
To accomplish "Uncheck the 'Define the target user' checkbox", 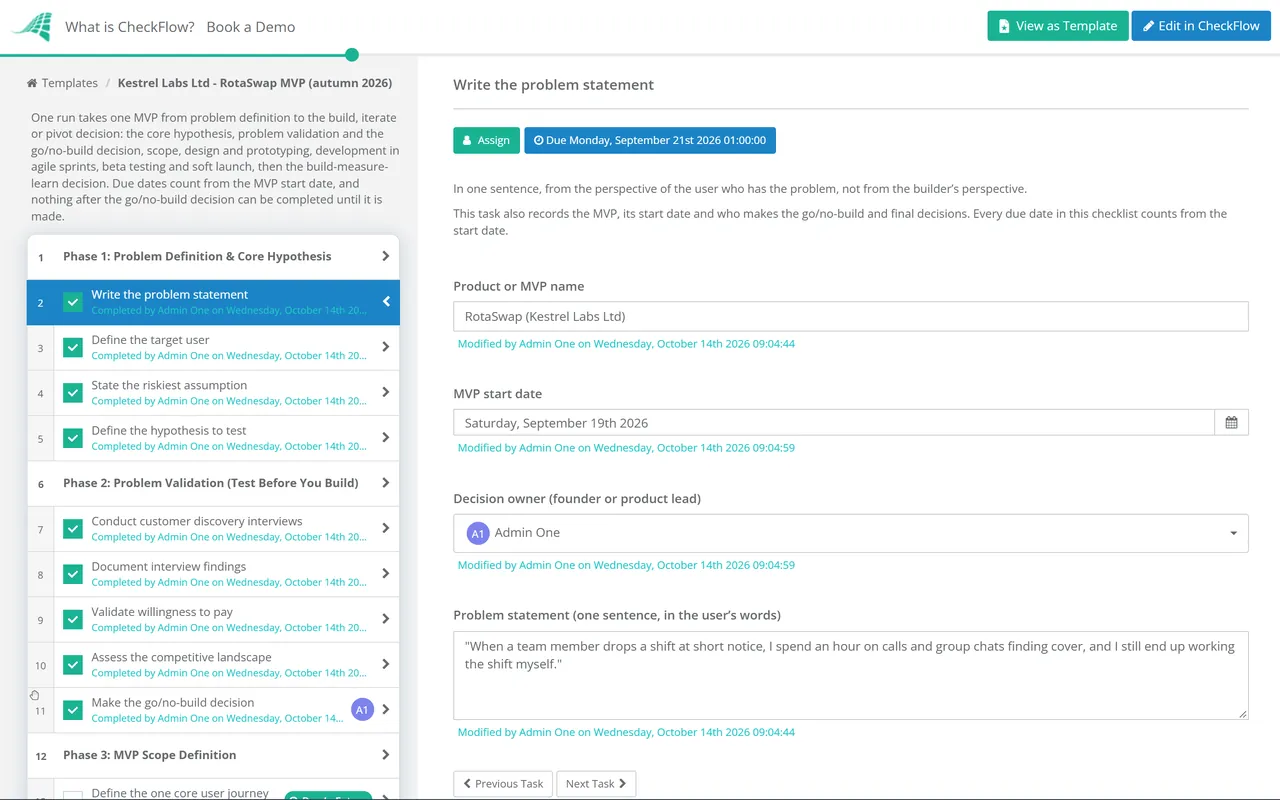I will point(73,347).
